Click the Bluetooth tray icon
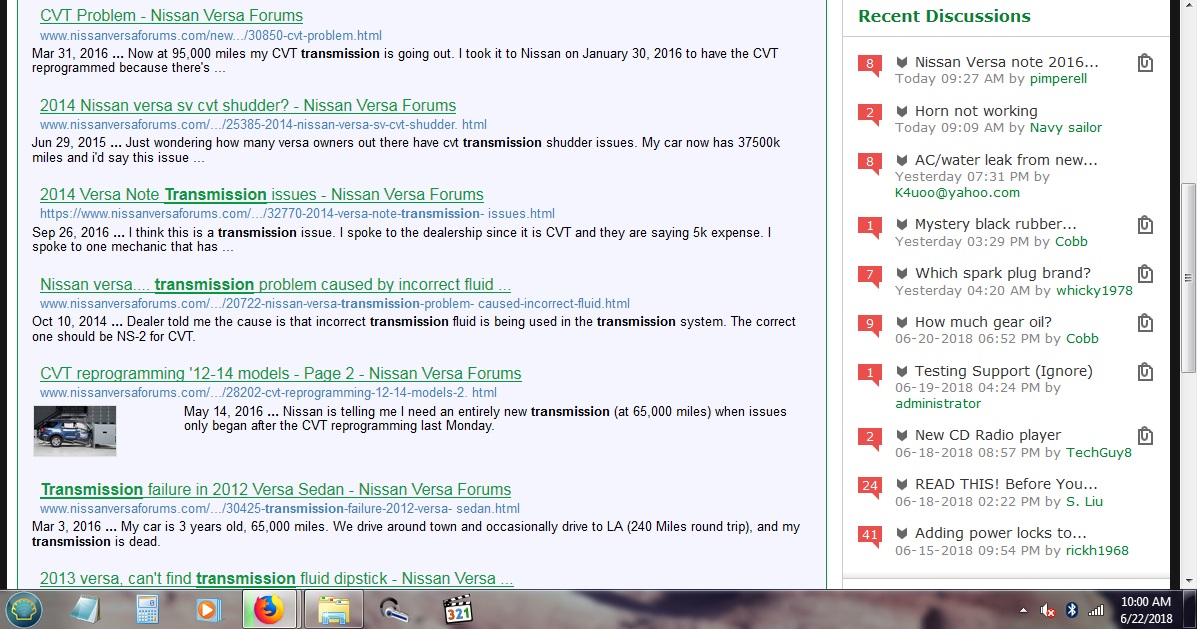 point(1071,610)
